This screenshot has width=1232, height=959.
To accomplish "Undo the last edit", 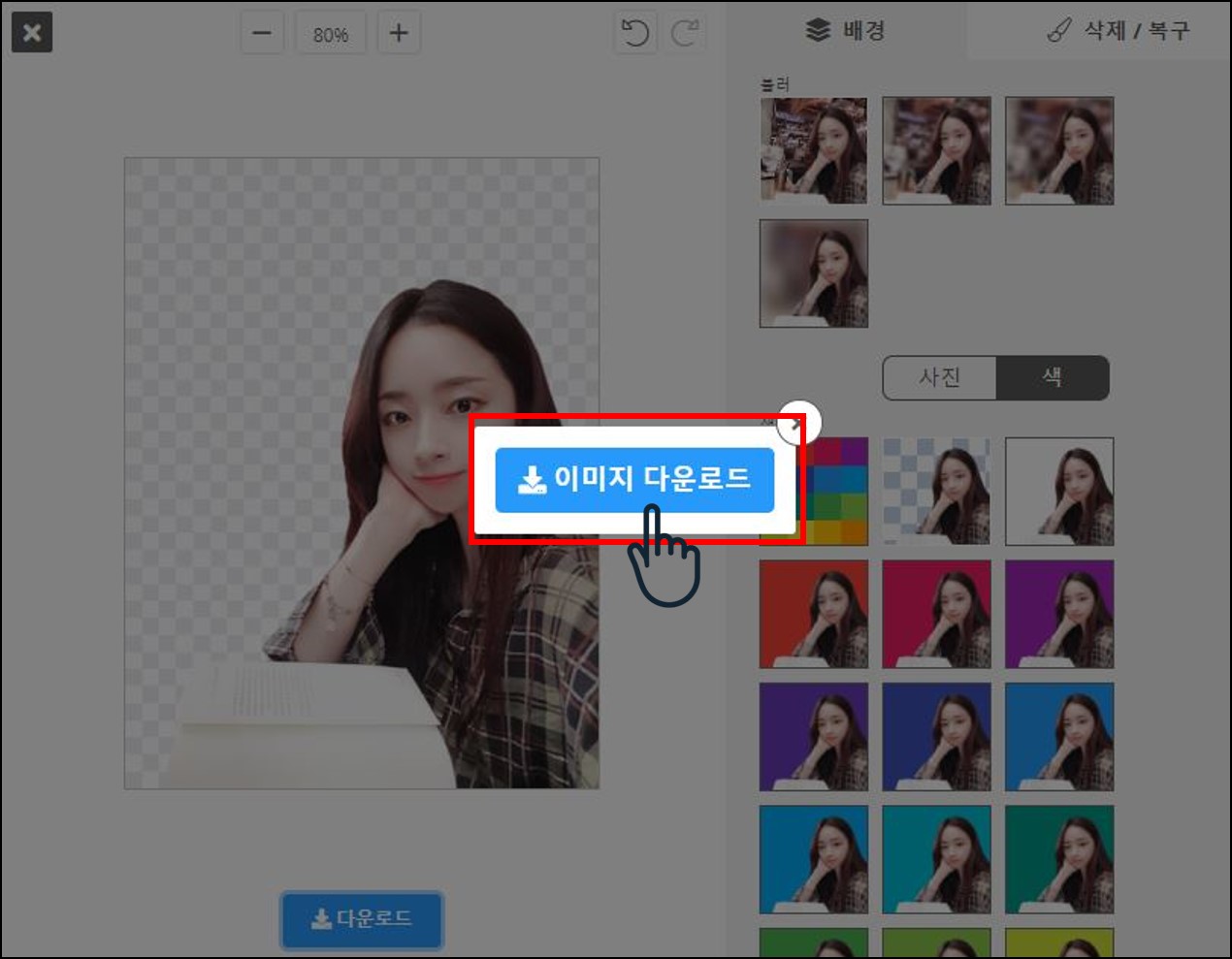I will tap(635, 34).
